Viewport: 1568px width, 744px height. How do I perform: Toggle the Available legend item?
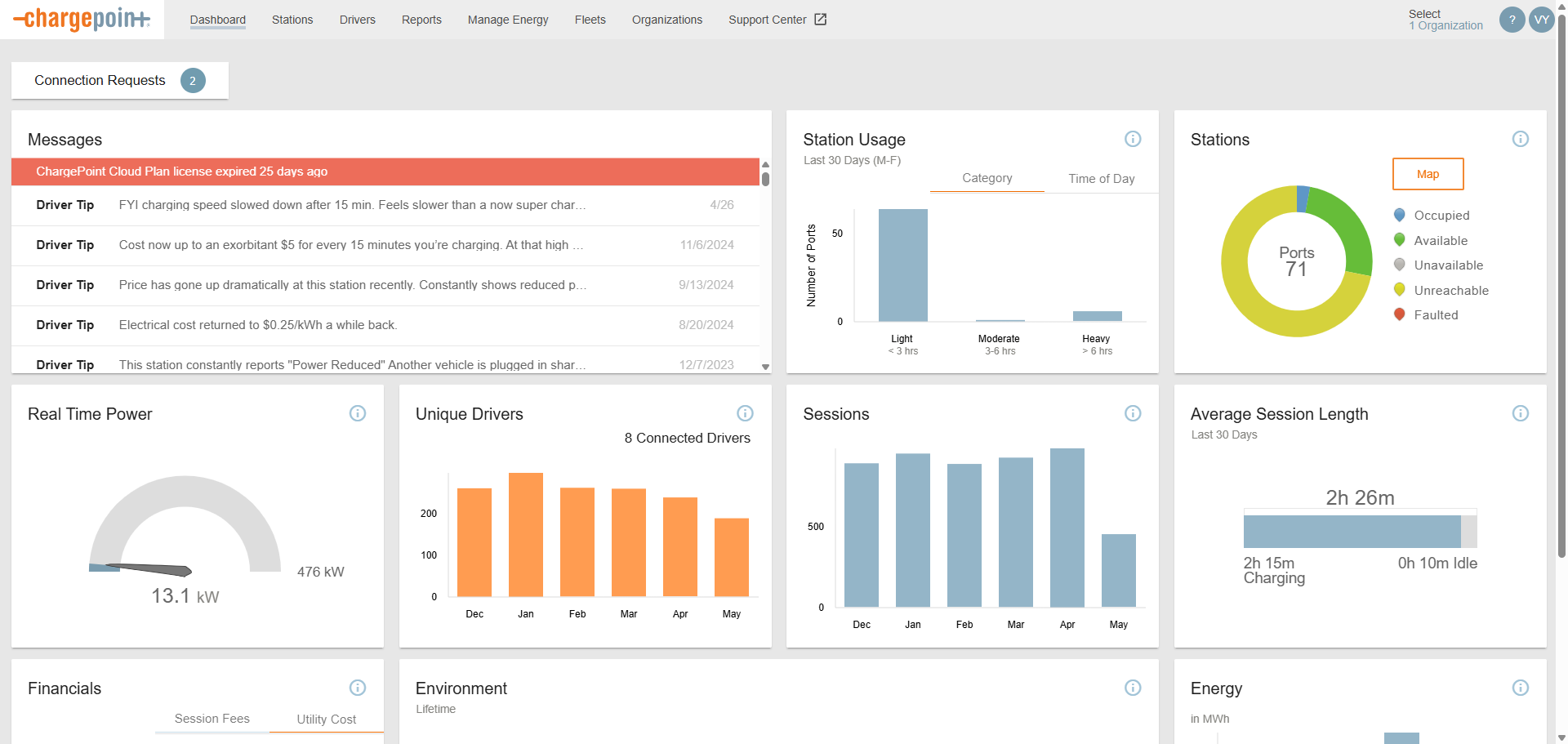click(x=1440, y=241)
